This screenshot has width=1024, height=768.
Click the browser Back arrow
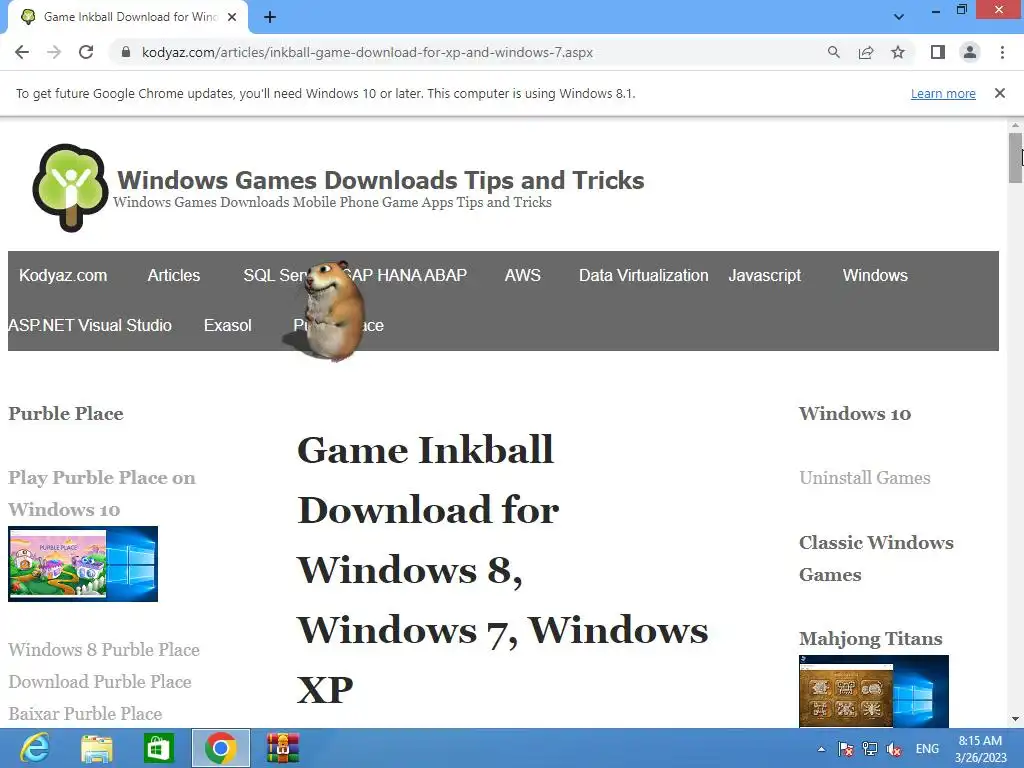click(22, 52)
